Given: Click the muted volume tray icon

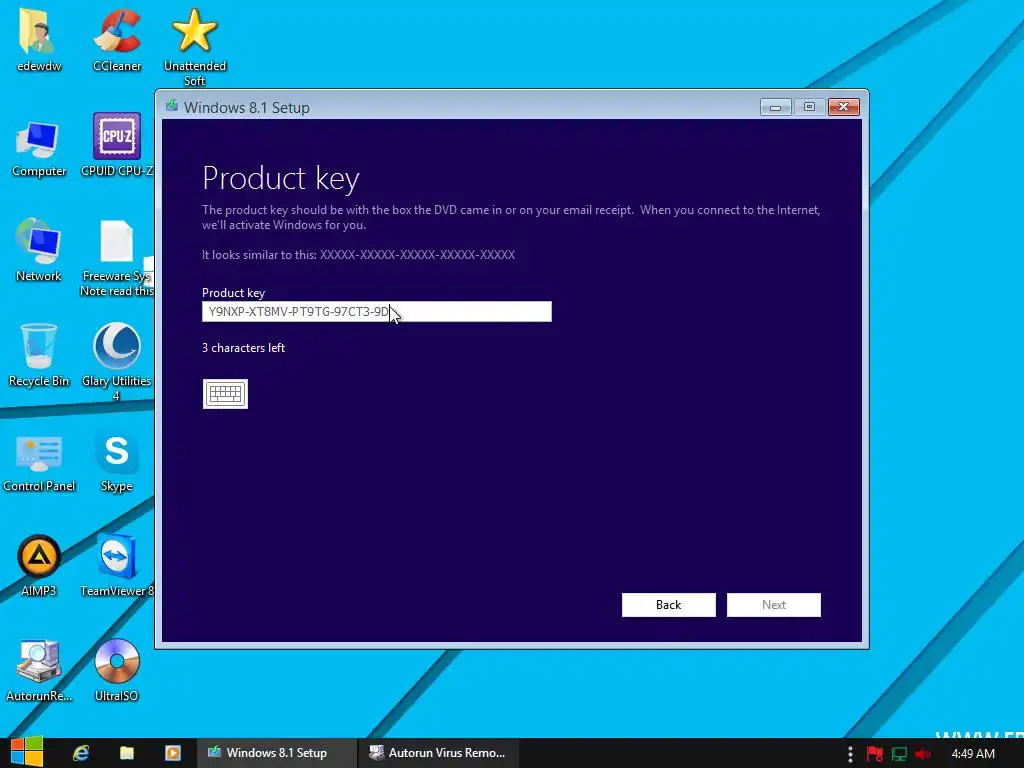Looking at the screenshot, I should [923, 754].
